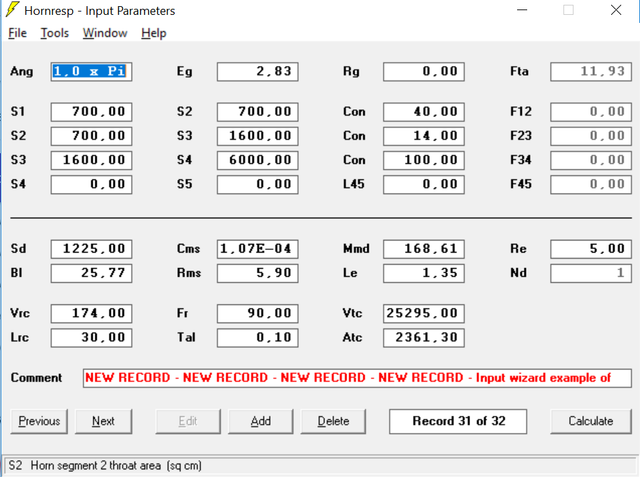Click the Rms field with value 5,90
Screen dimensions: 640x477
(x=258, y=273)
